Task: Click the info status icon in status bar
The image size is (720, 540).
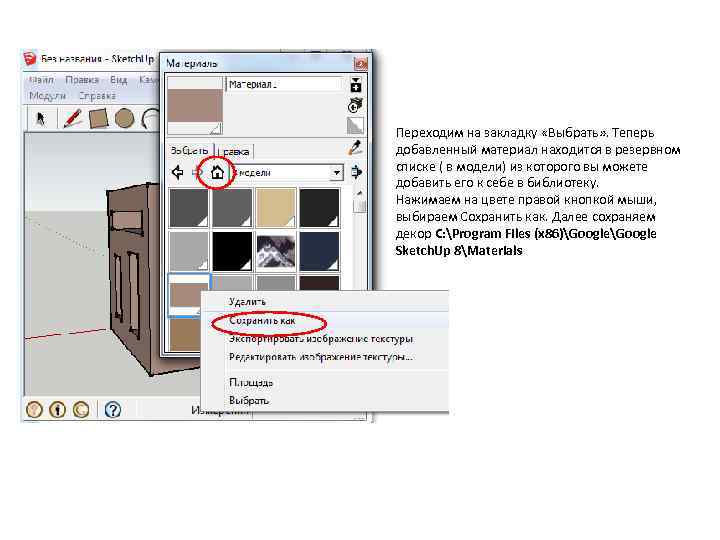Action: pos(57,409)
